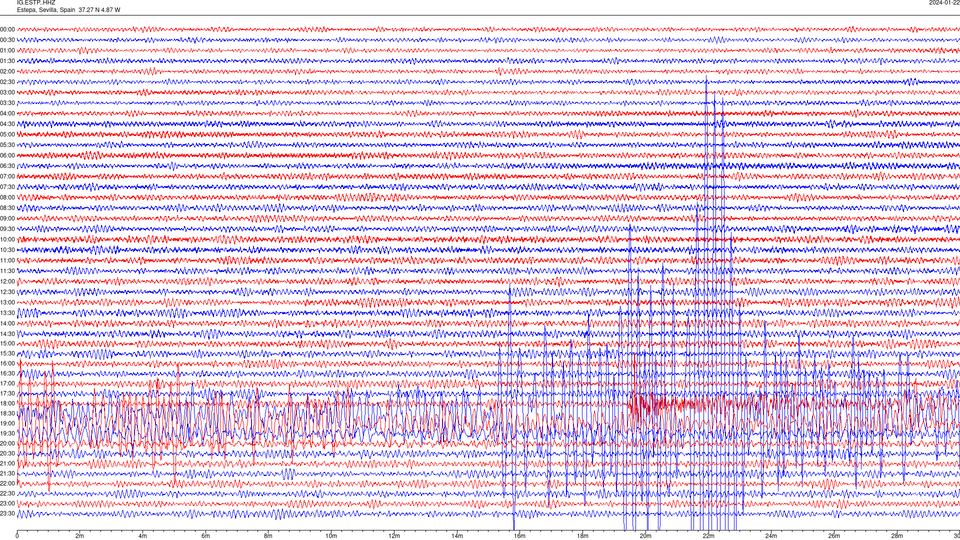
Task: Click the 22:00 row label
Action: 7,484
